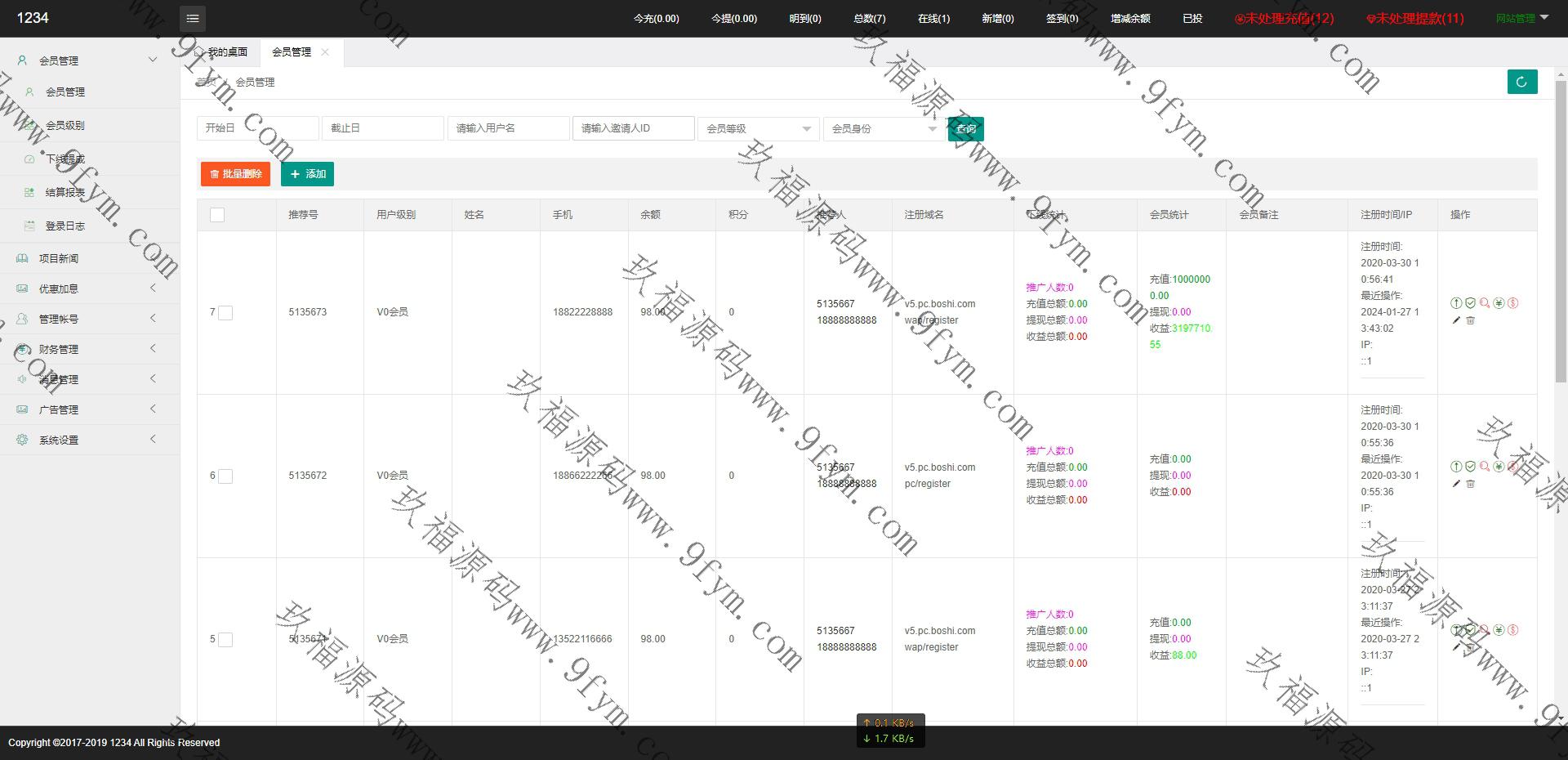The image size is (1568, 760).
Task: Switch to the 我的桌面 tab
Action: [222, 52]
